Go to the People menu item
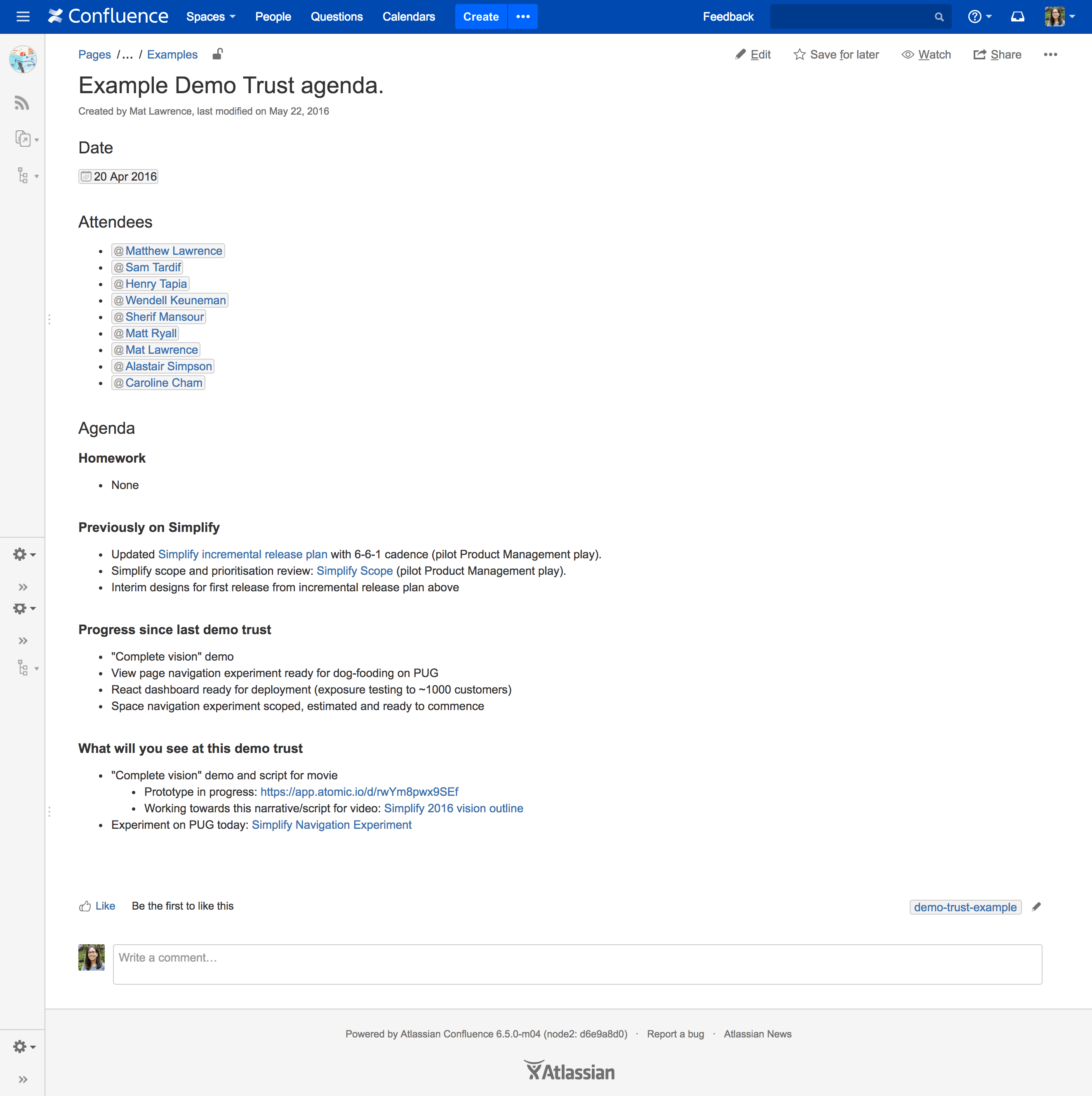1092x1096 pixels. coord(273,16)
